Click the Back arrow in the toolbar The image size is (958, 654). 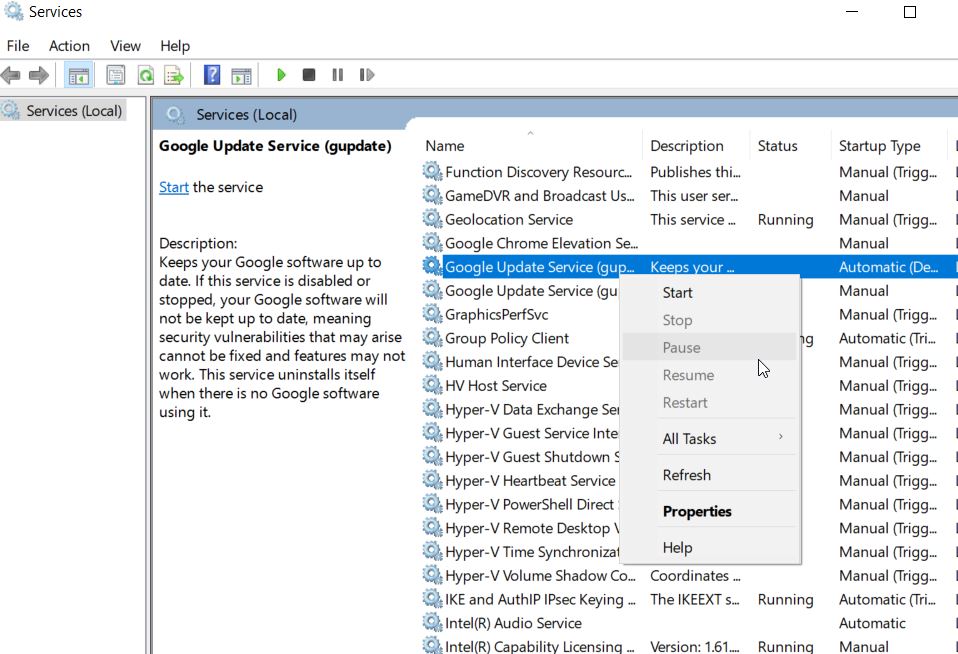tap(10, 75)
